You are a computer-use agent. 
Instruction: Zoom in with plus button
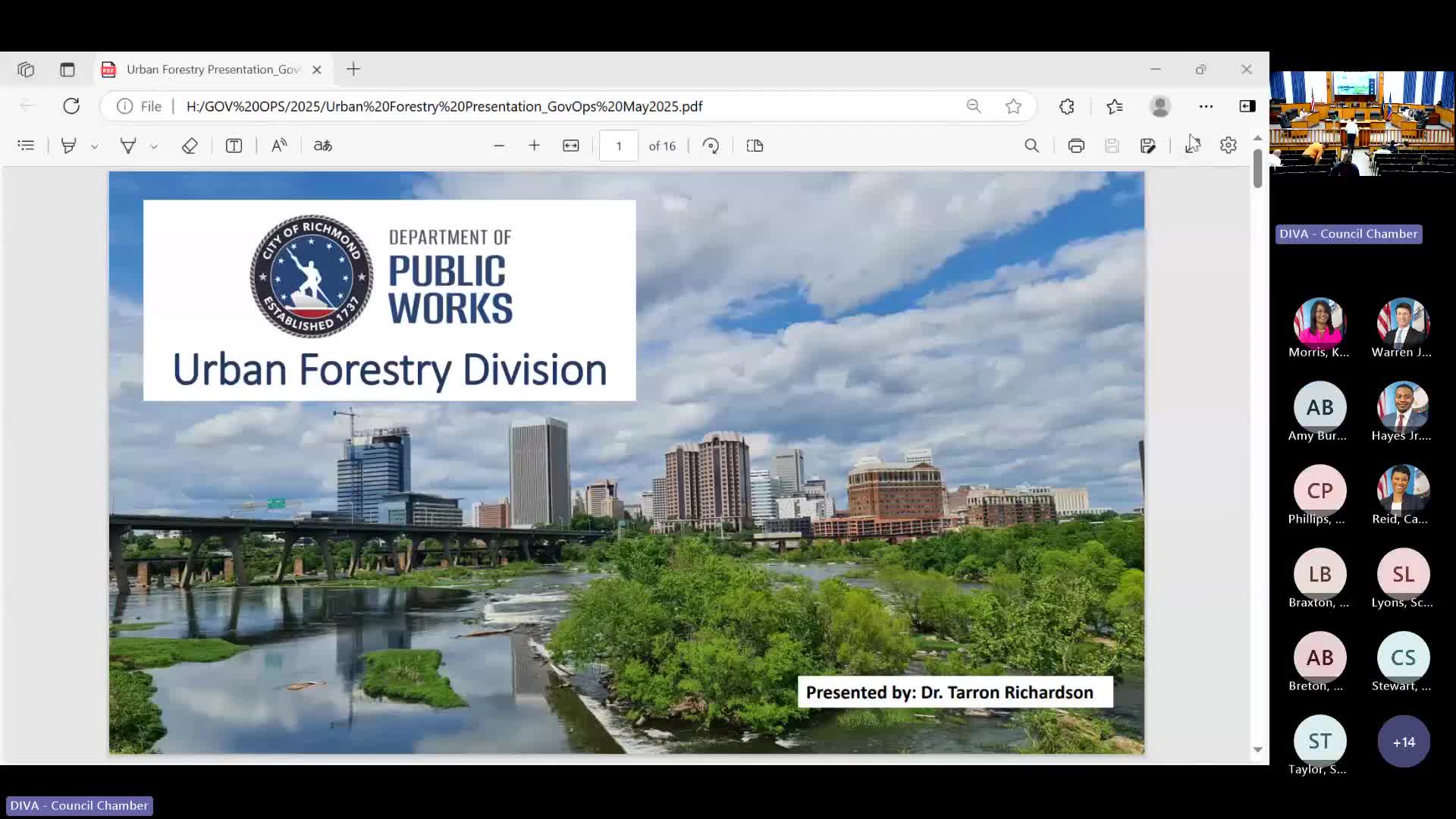click(534, 146)
